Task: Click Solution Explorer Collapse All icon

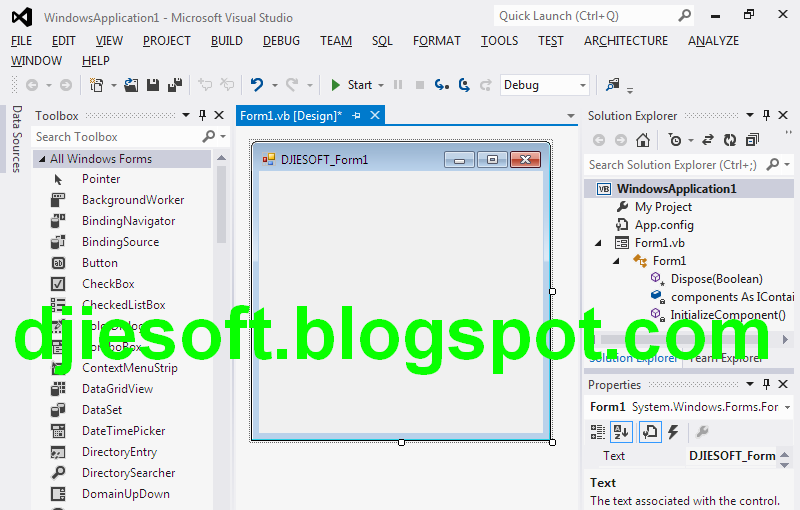Action: [753, 140]
